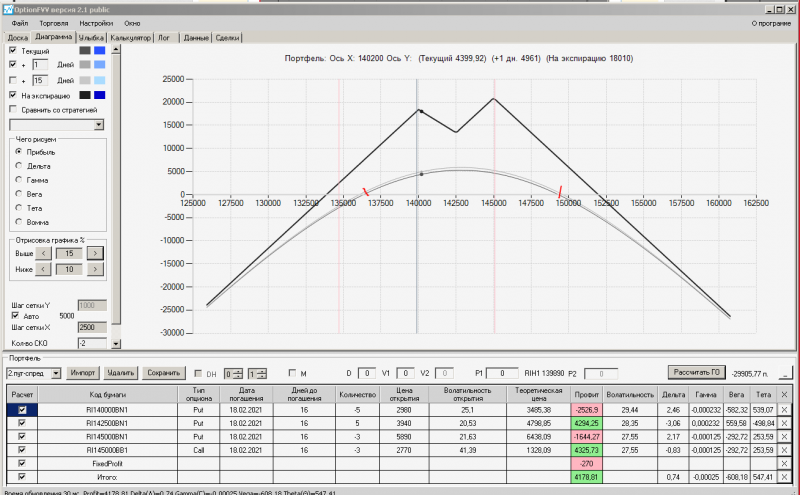Increase the Выше chart percent with right arrow

point(95,253)
